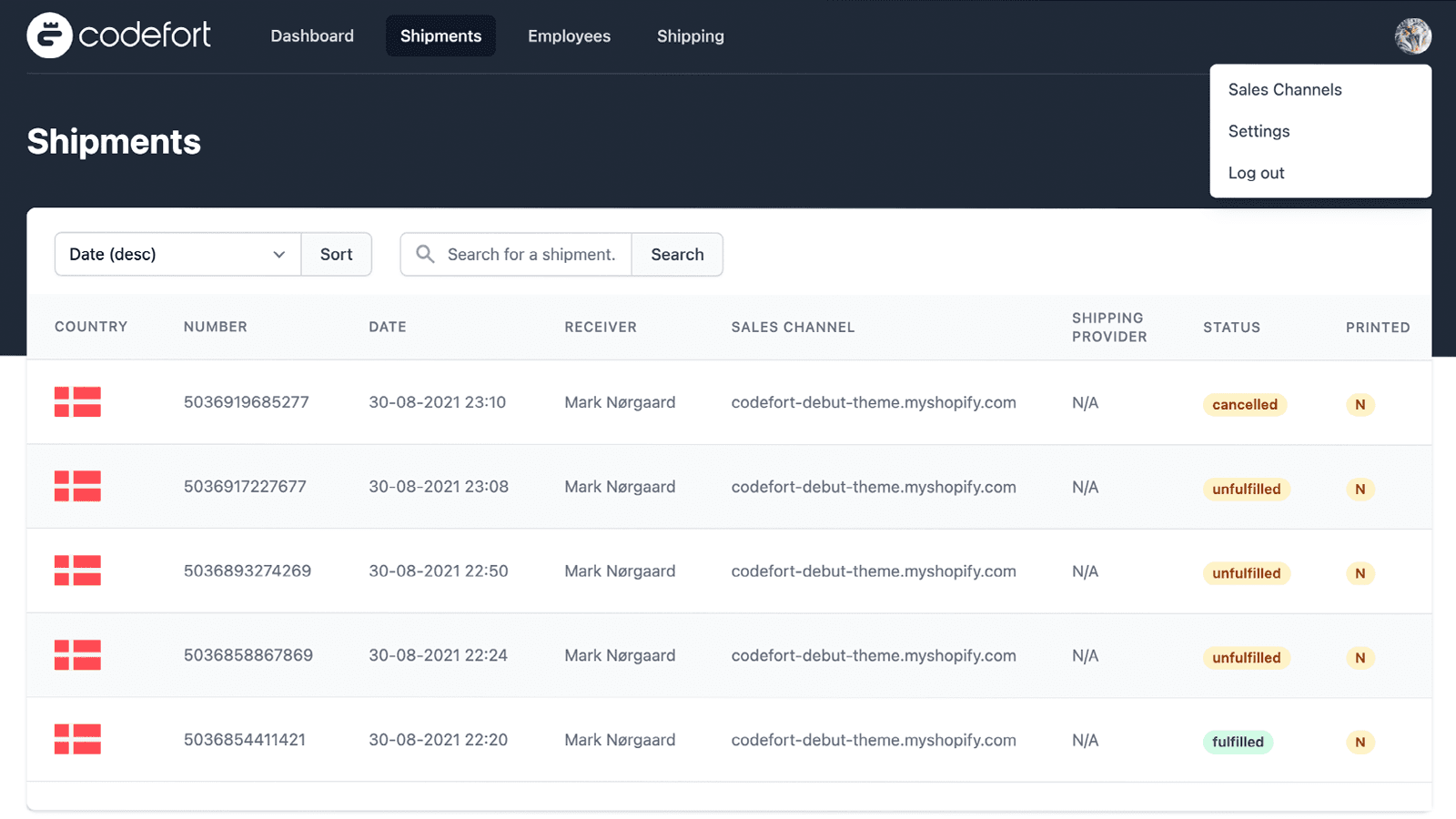Open the user profile avatar menu
The height and width of the screenshot is (819, 1456).
click(1412, 36)
